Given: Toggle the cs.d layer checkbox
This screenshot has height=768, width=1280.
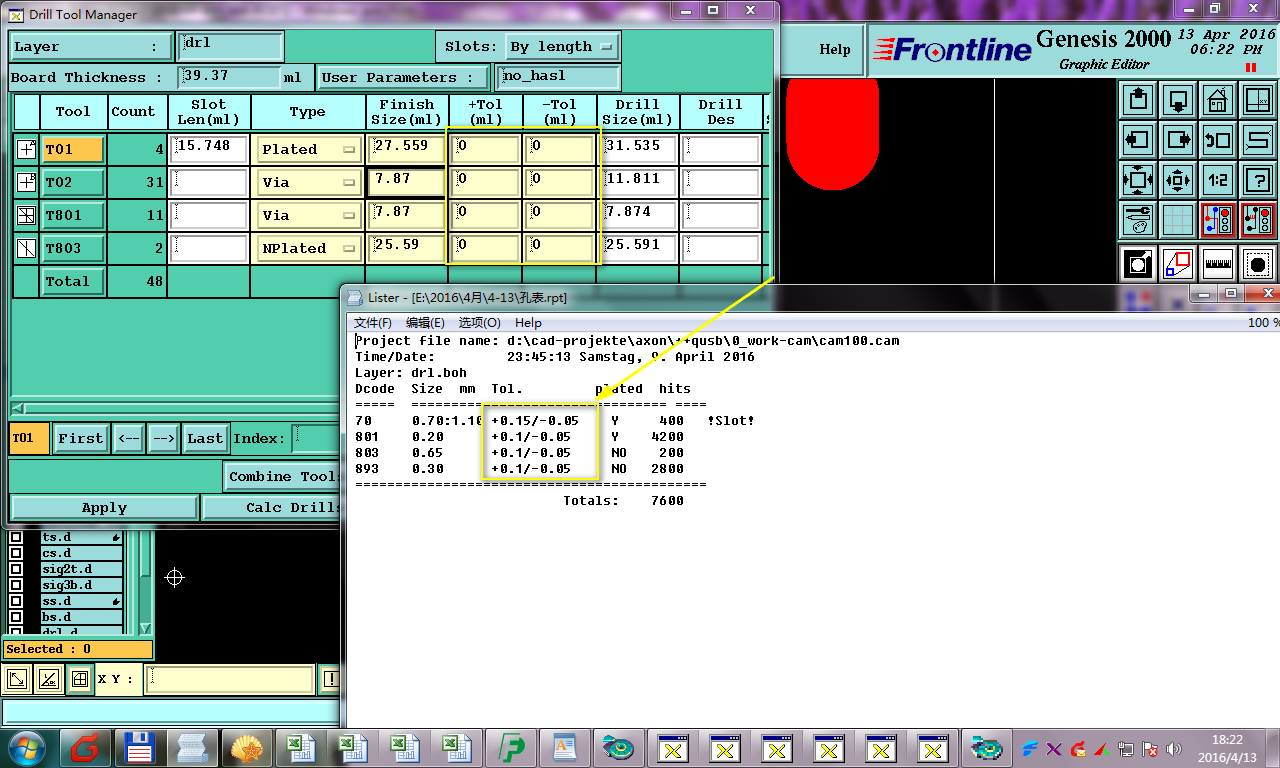Looking at the screenshot, I should [x=16, y=553].
